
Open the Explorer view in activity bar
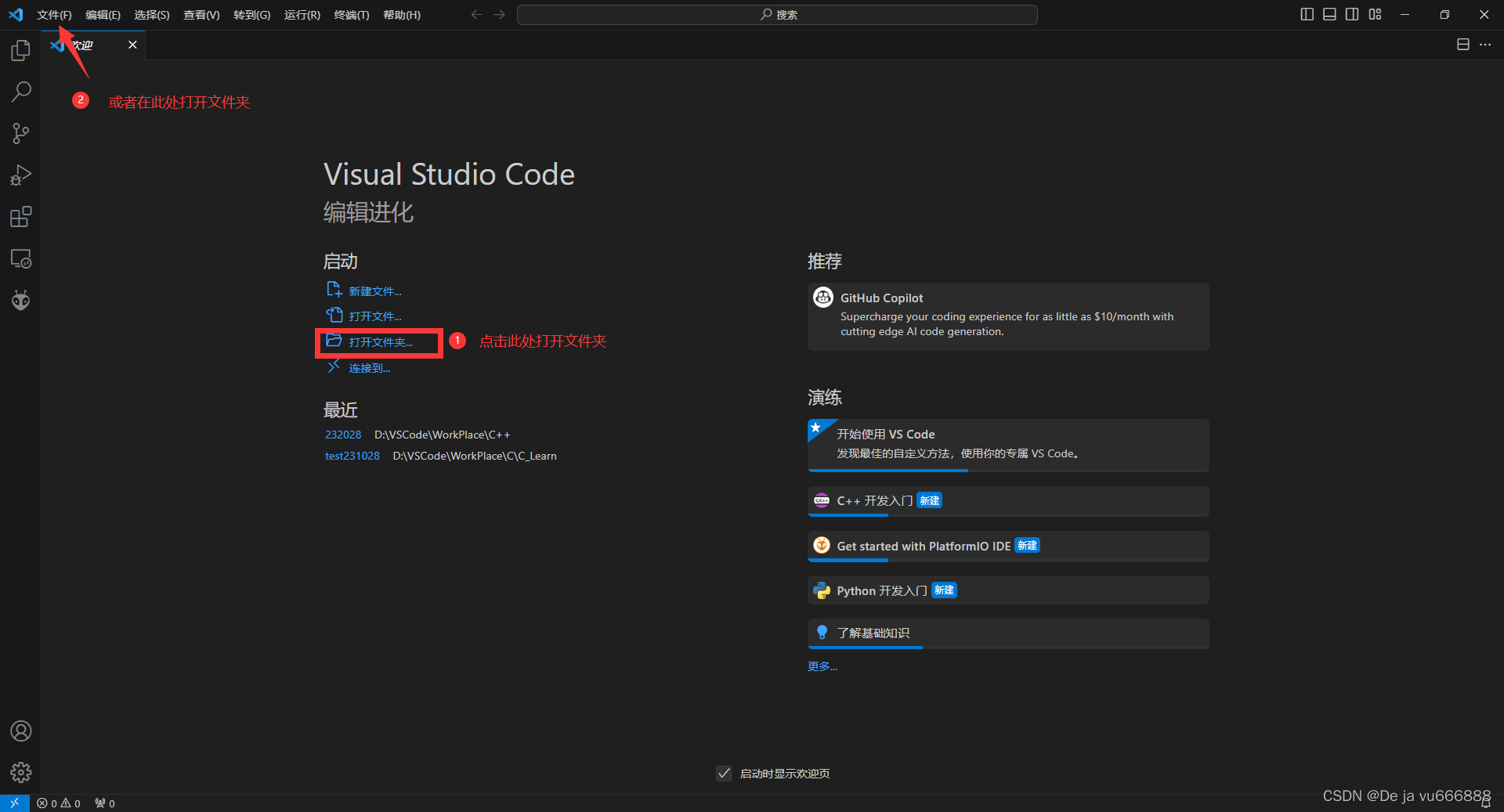[x=21, y=51]
